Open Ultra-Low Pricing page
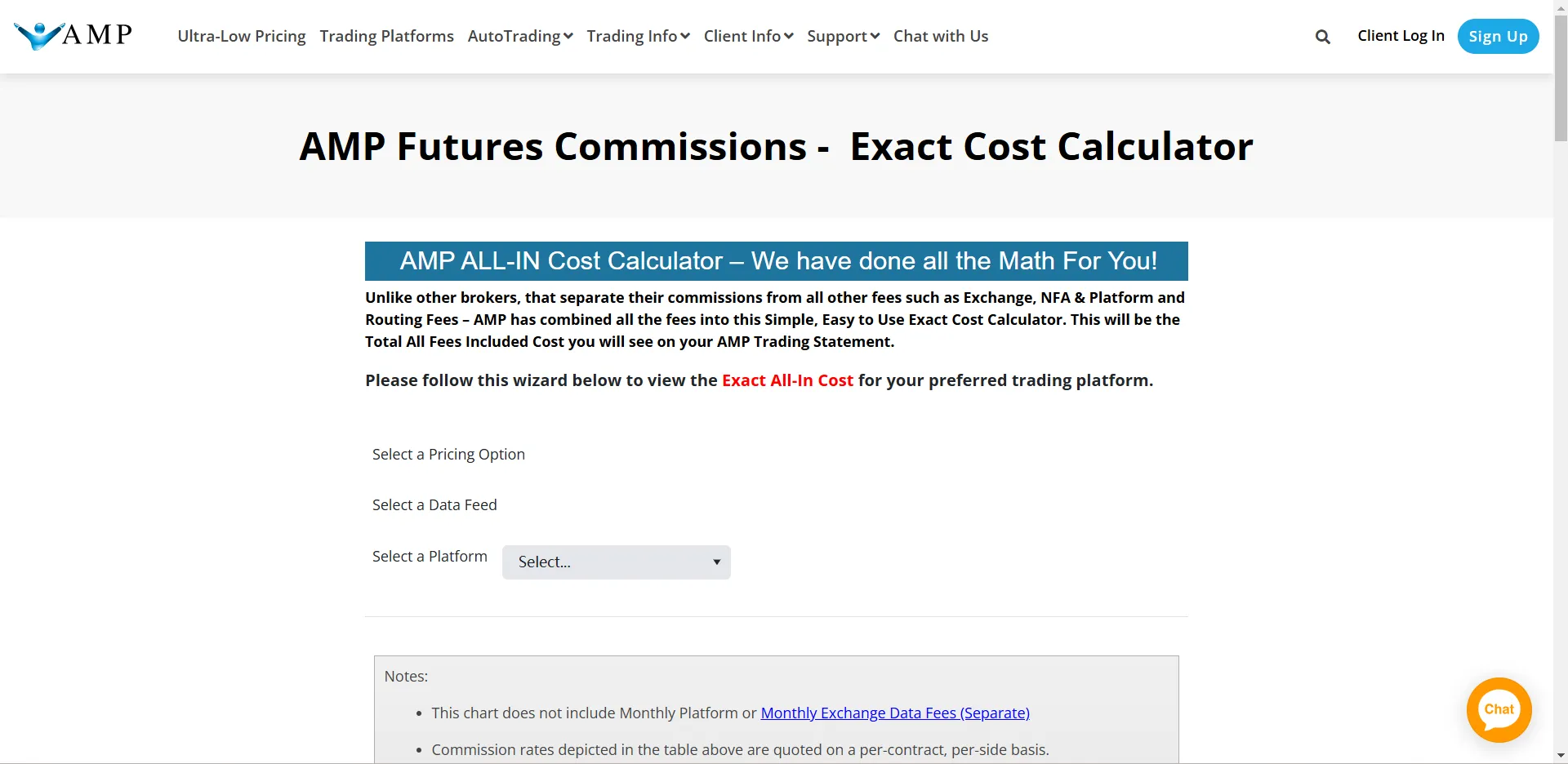The height and width of the screenshot is (764, 1568). pyautogui.click(x=242, y=36)
